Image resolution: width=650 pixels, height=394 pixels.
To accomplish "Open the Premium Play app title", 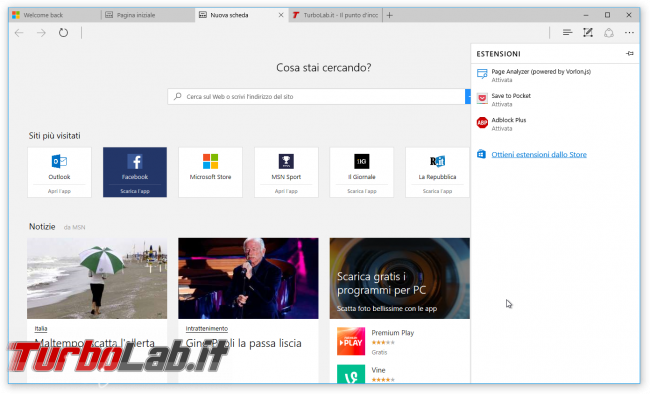I will click(x=393, y=333).
